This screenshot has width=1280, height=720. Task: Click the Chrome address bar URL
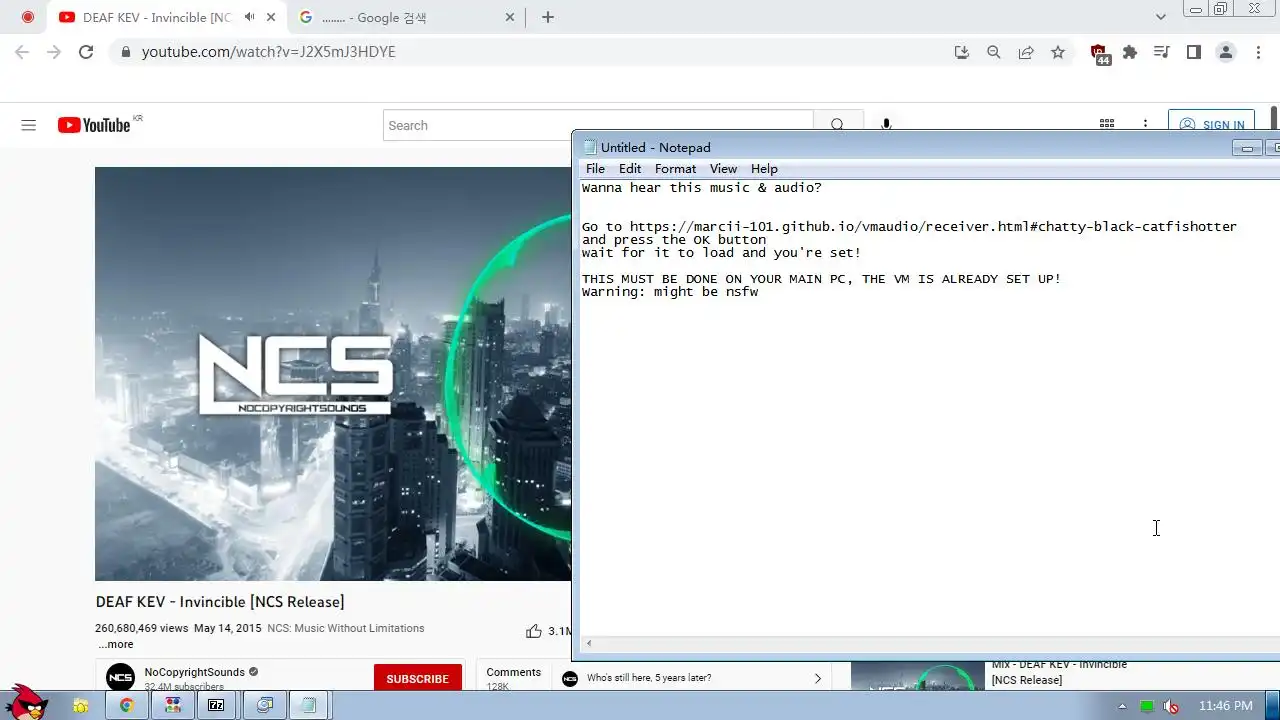[269, 52]
